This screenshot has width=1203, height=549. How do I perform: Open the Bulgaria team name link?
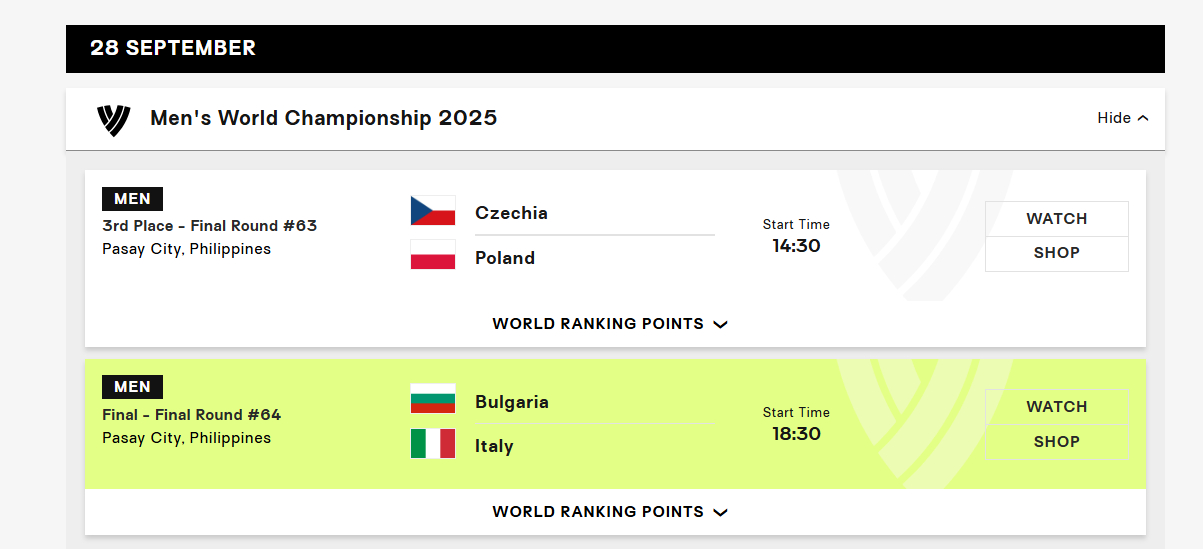[512, 402]
